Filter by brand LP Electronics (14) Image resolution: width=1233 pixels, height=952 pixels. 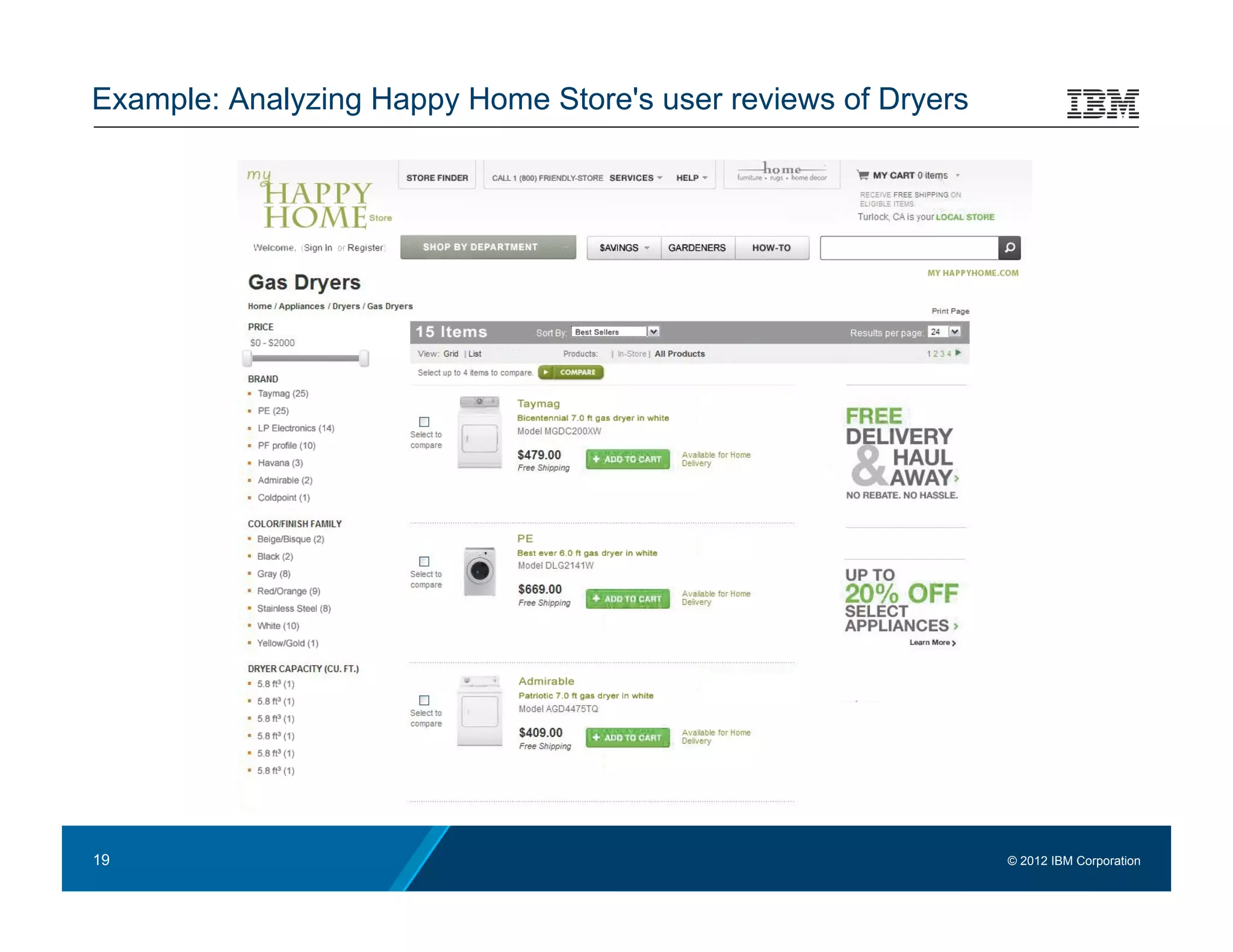[296, 428]
